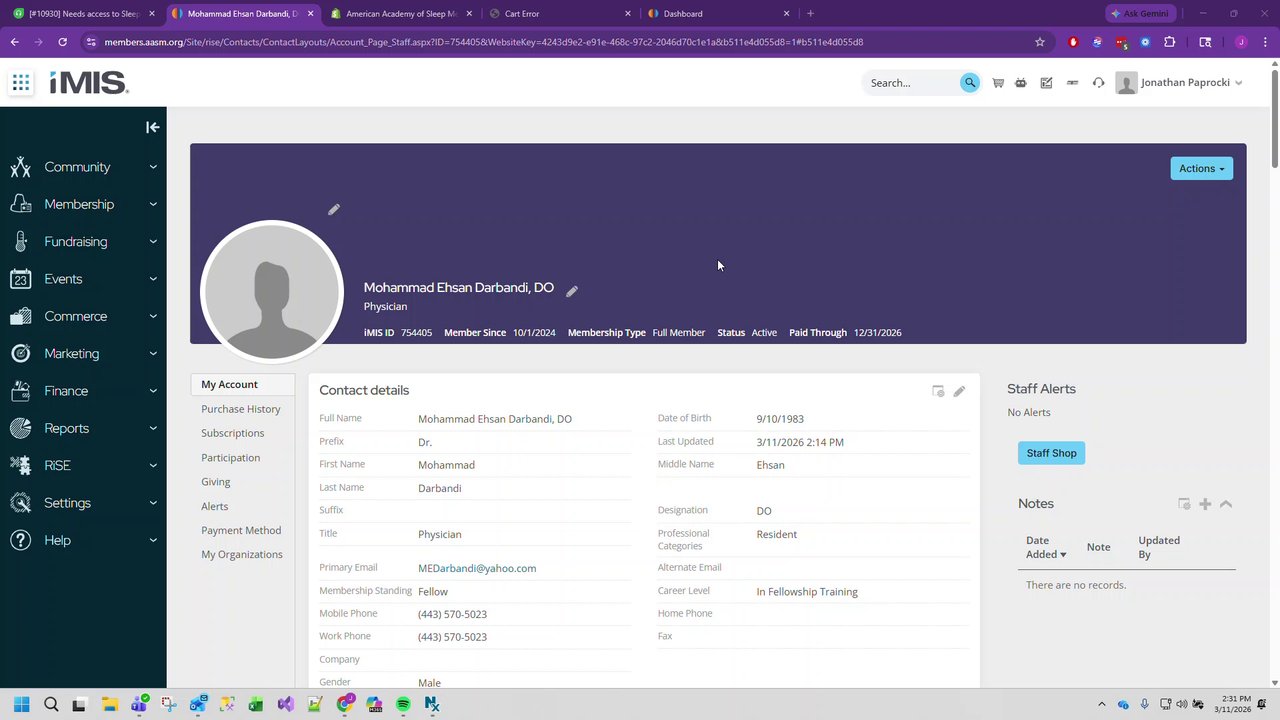
Task: Click the member profile photo placeholder
Action: pyautogui.click(x=272, y=291)
